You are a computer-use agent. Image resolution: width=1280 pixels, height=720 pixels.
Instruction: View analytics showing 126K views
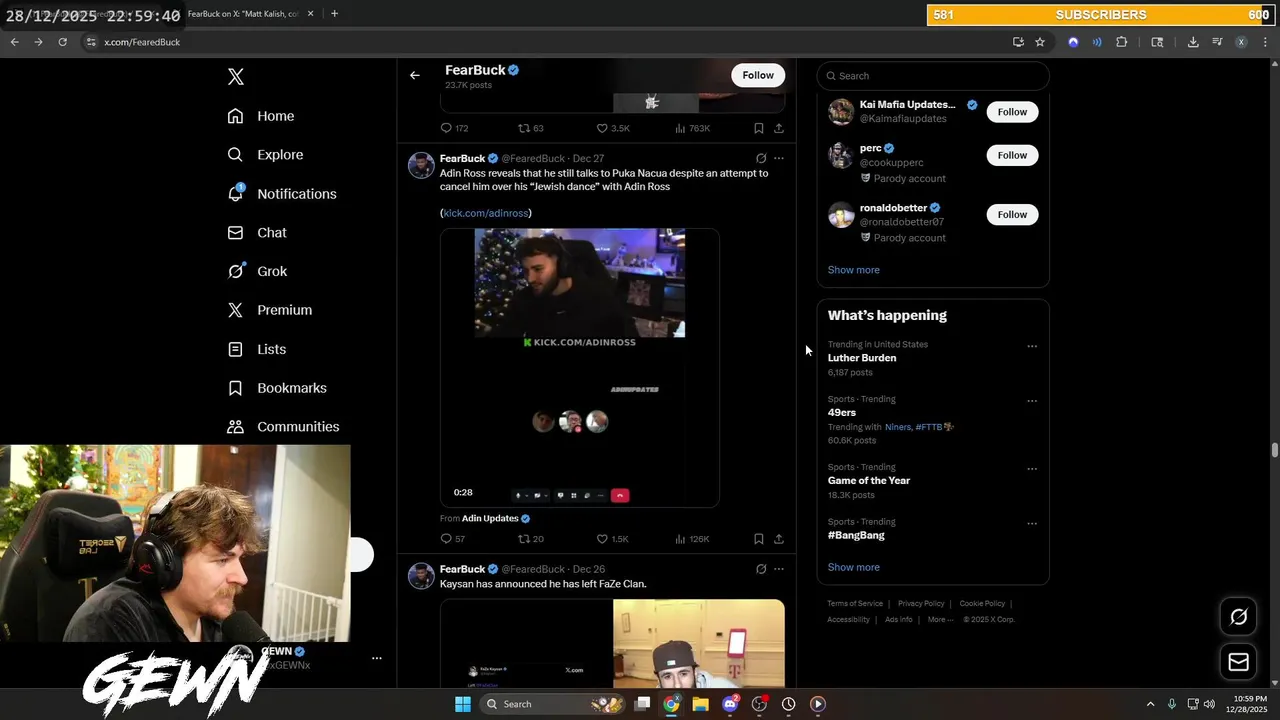[692, 539]
